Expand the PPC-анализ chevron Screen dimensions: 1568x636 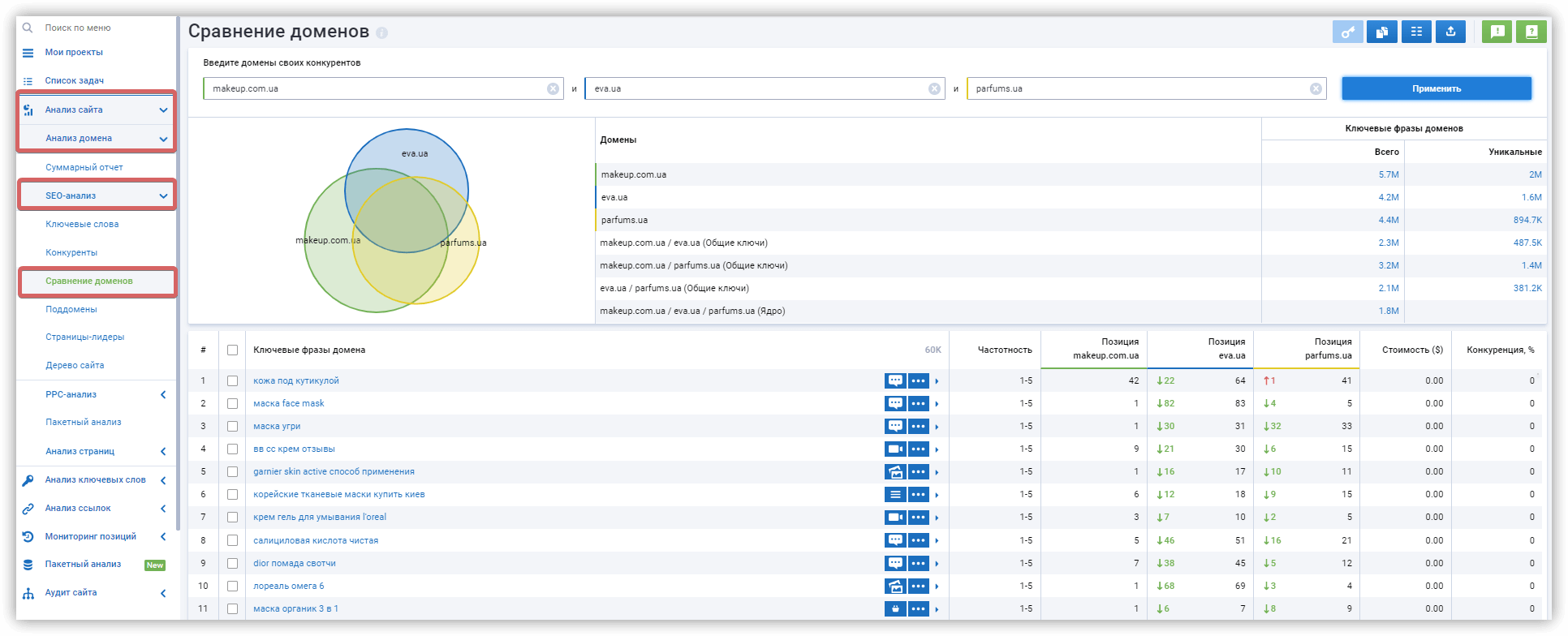coord(163,395)
